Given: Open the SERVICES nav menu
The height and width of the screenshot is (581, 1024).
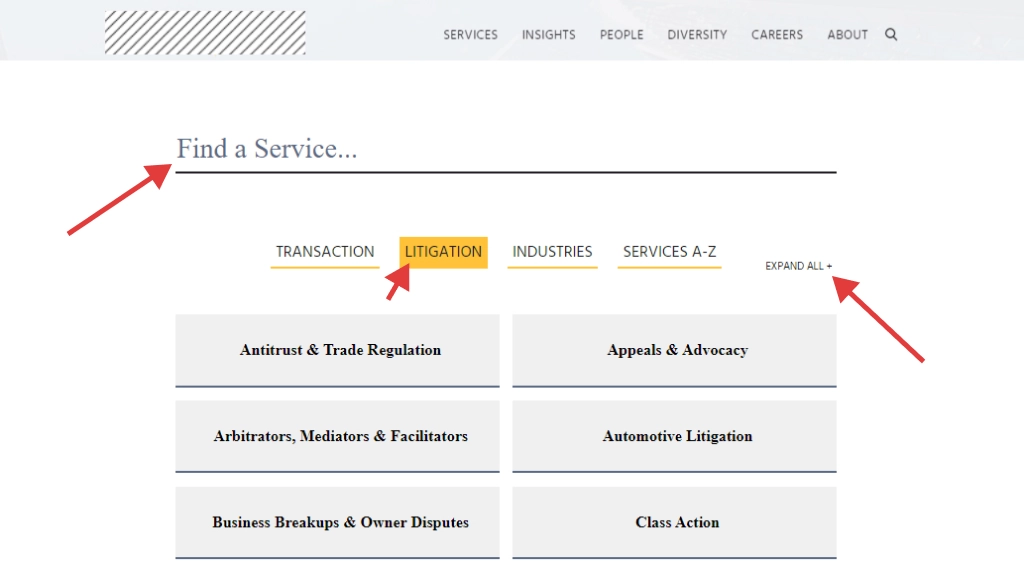Looking at the screenshot, I should coord(470,35).
